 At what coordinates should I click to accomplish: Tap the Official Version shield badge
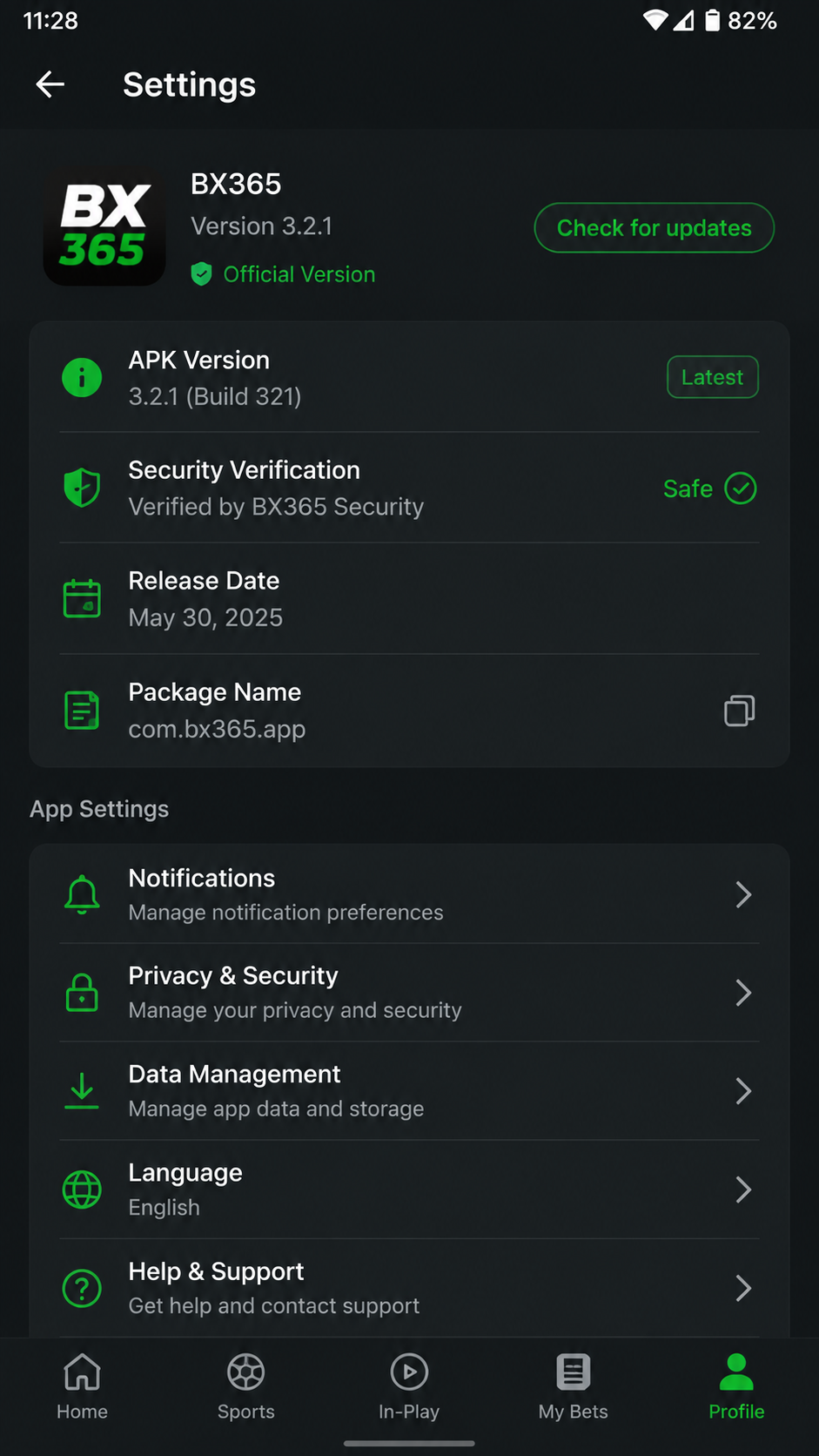point(201,274)
